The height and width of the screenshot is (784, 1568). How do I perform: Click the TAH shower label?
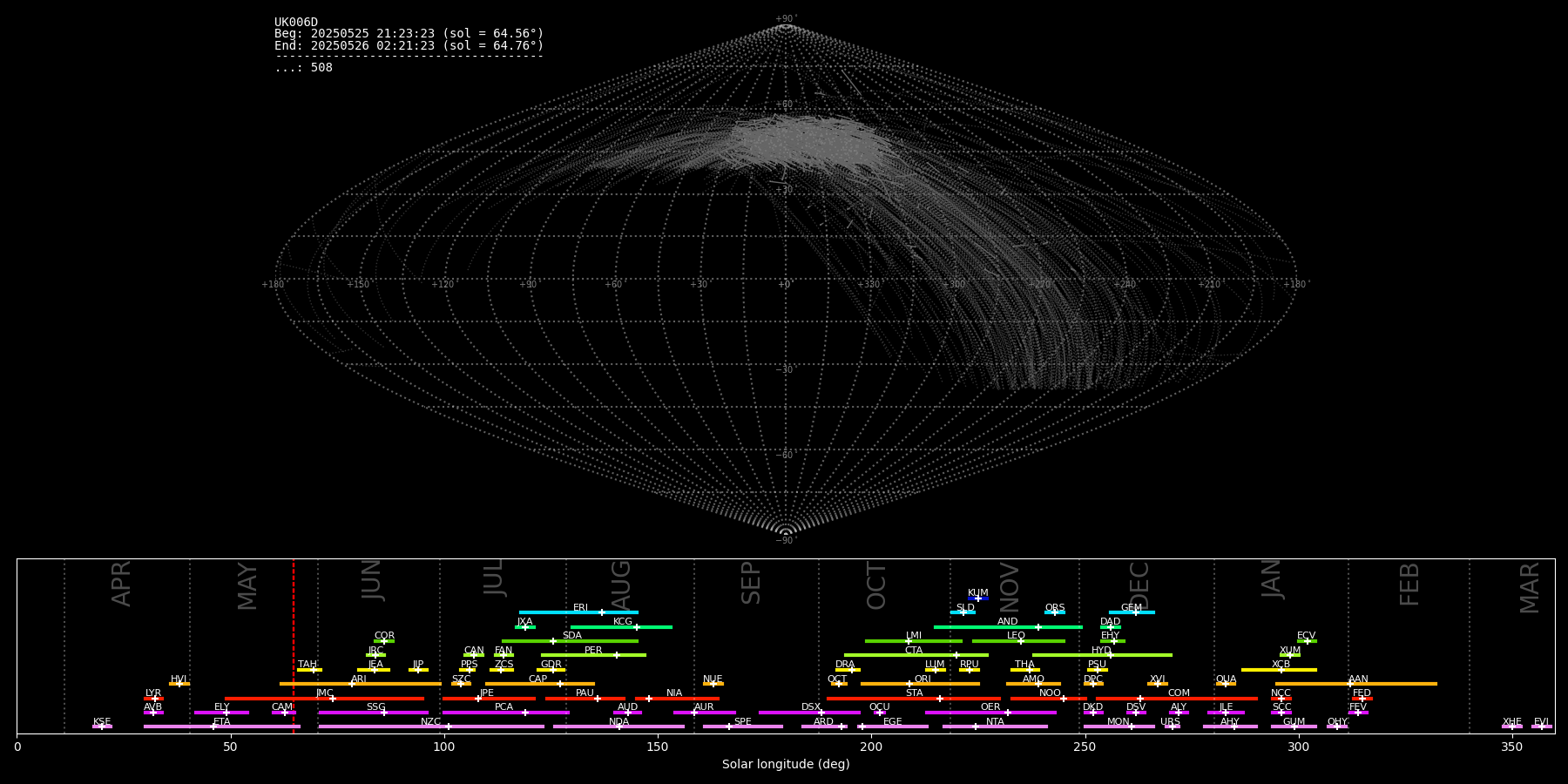[x=308, y=665]
